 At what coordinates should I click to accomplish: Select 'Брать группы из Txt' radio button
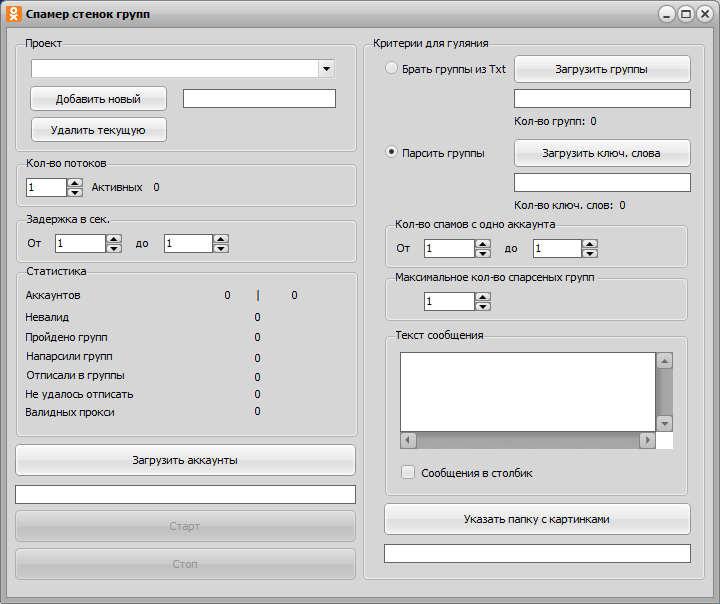(x=391, y=69)
